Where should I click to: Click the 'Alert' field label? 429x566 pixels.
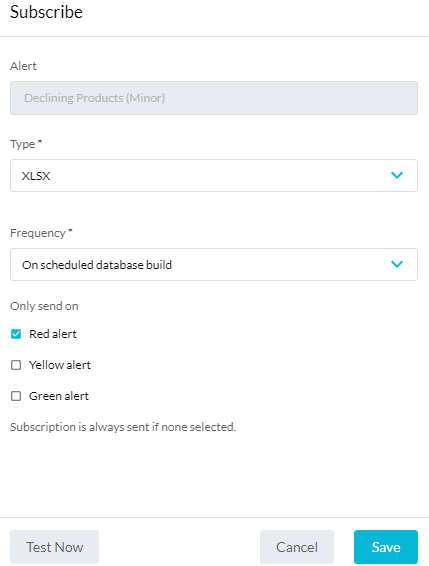(x=23, y=66)
